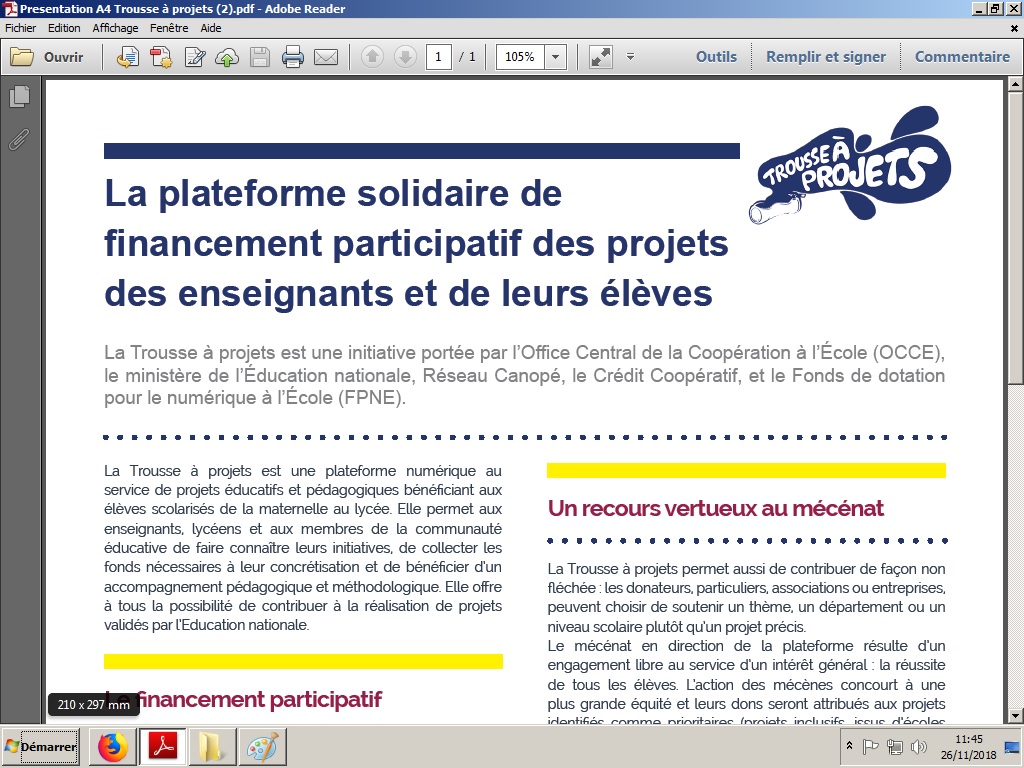Click the line 'niveau scolaire plutôt qu'un projet précis.'
Image resolution: width=1024 pixels, height=768 pixels.
(677, 627)
